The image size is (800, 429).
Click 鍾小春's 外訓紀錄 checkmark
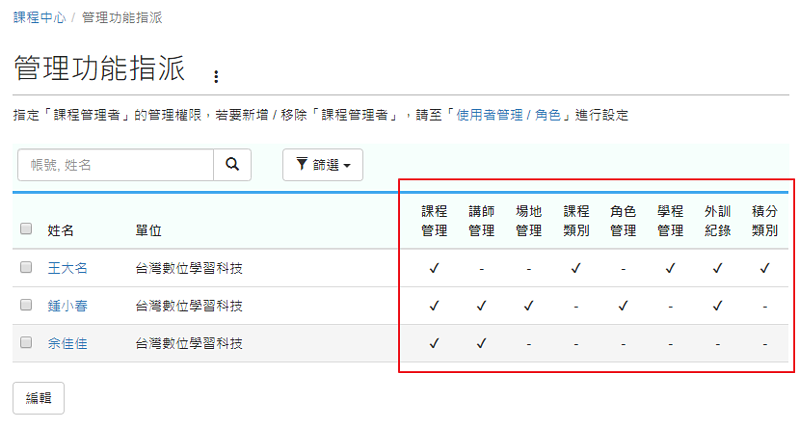pyautogui.click(x=717, y=305)
